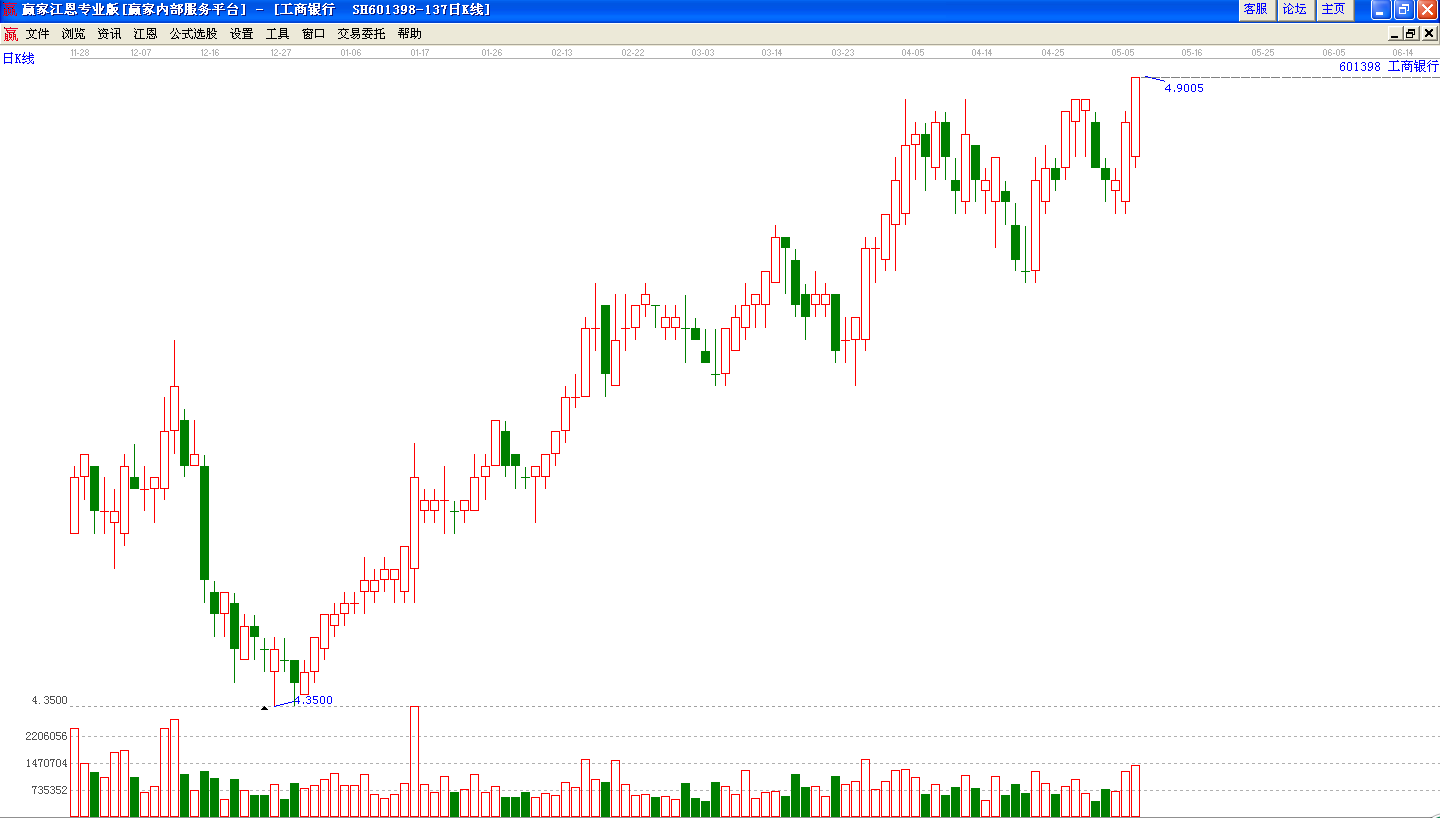Image resolution: width=1440 pixels, height=818 pixels.
Task: Click the 601398 工商银行 stock label
Action: tap(1389, 67)
